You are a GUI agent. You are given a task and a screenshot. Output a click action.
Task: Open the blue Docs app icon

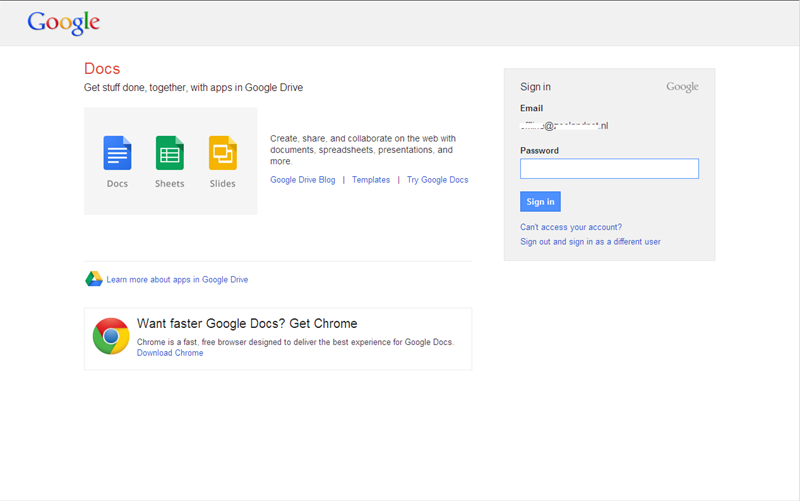(x=117, y=153)
